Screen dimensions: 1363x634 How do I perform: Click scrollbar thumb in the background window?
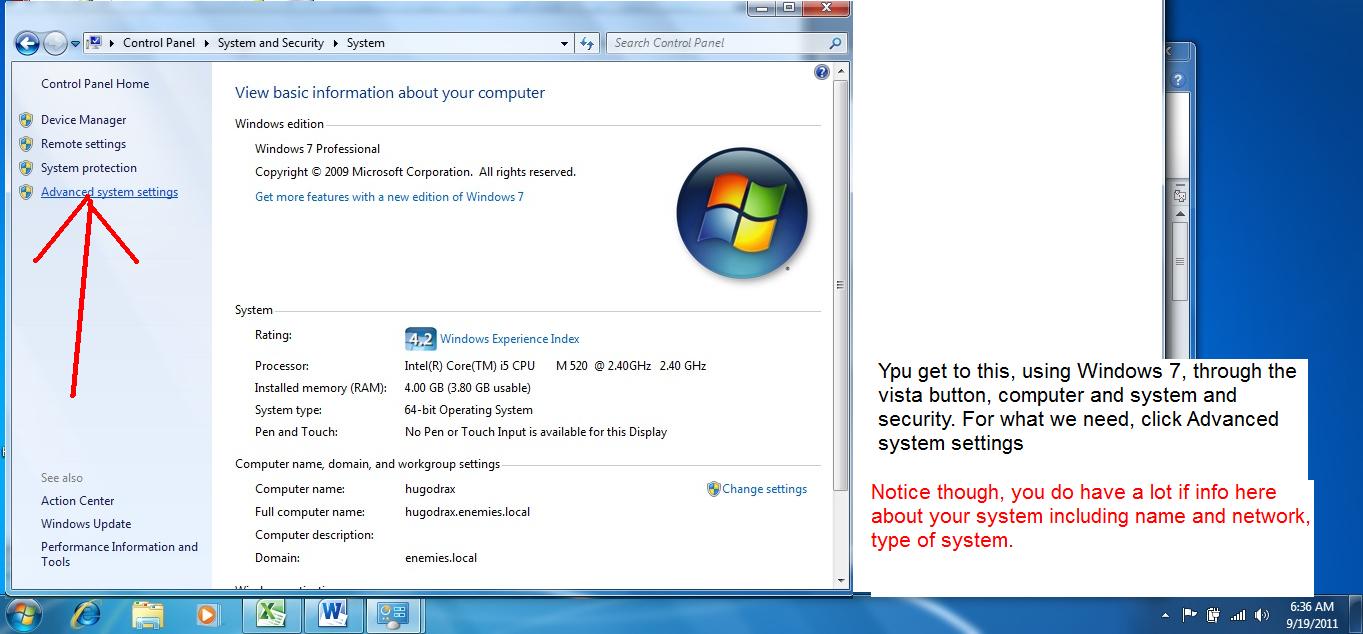tap(1180, 261)
